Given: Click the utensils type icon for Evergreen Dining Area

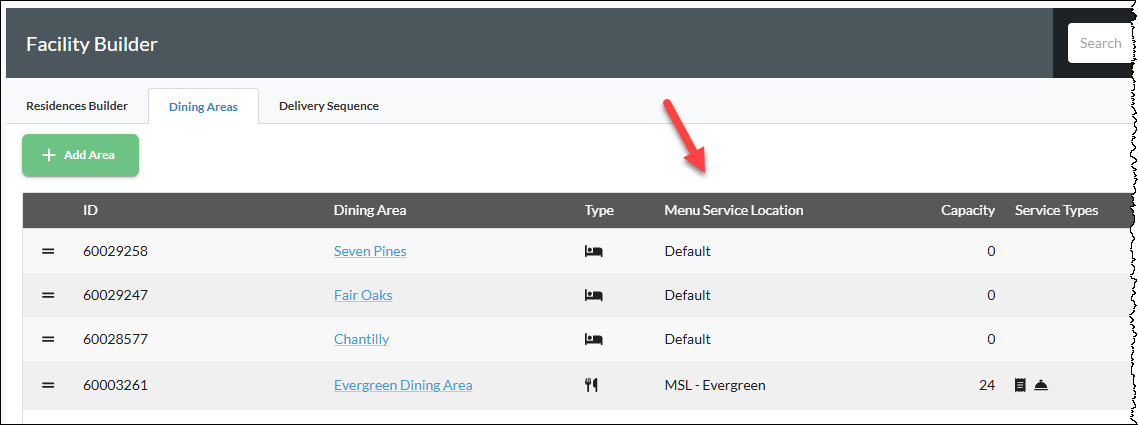Looking at the screenshot, I should click(x=591, y=385).
